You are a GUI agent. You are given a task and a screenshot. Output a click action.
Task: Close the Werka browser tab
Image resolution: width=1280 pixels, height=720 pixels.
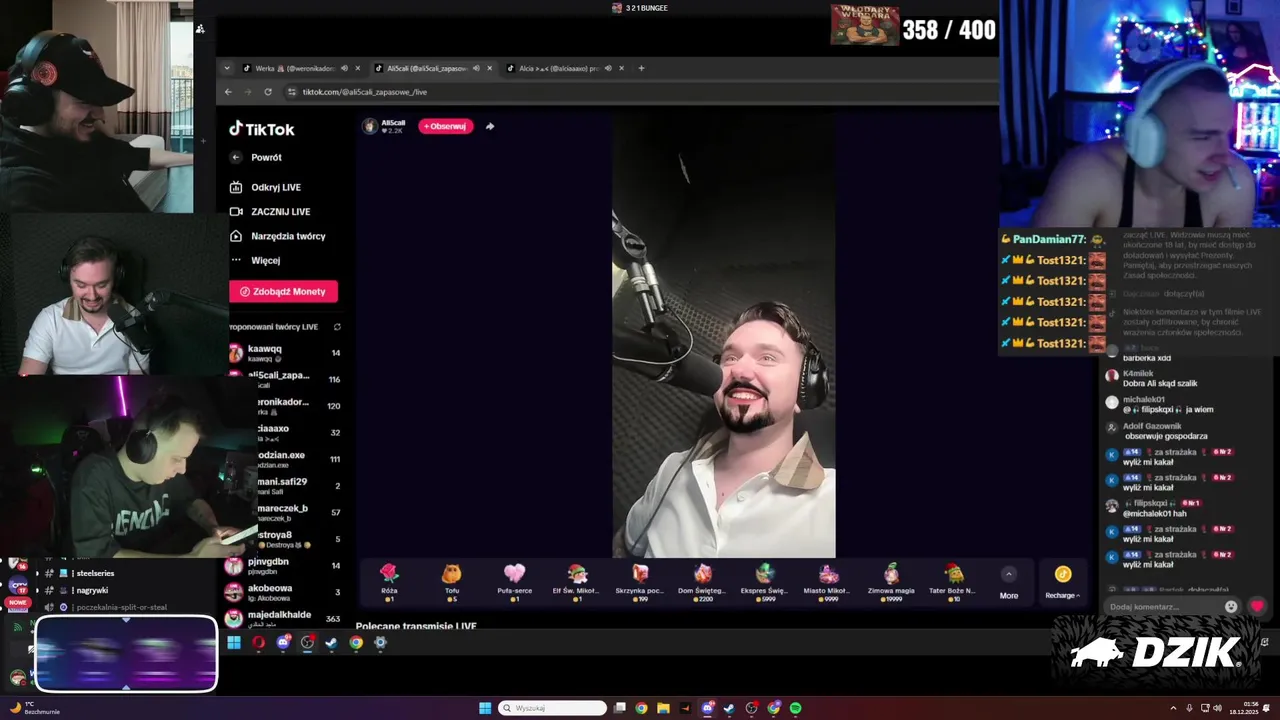tap(358, 68)
